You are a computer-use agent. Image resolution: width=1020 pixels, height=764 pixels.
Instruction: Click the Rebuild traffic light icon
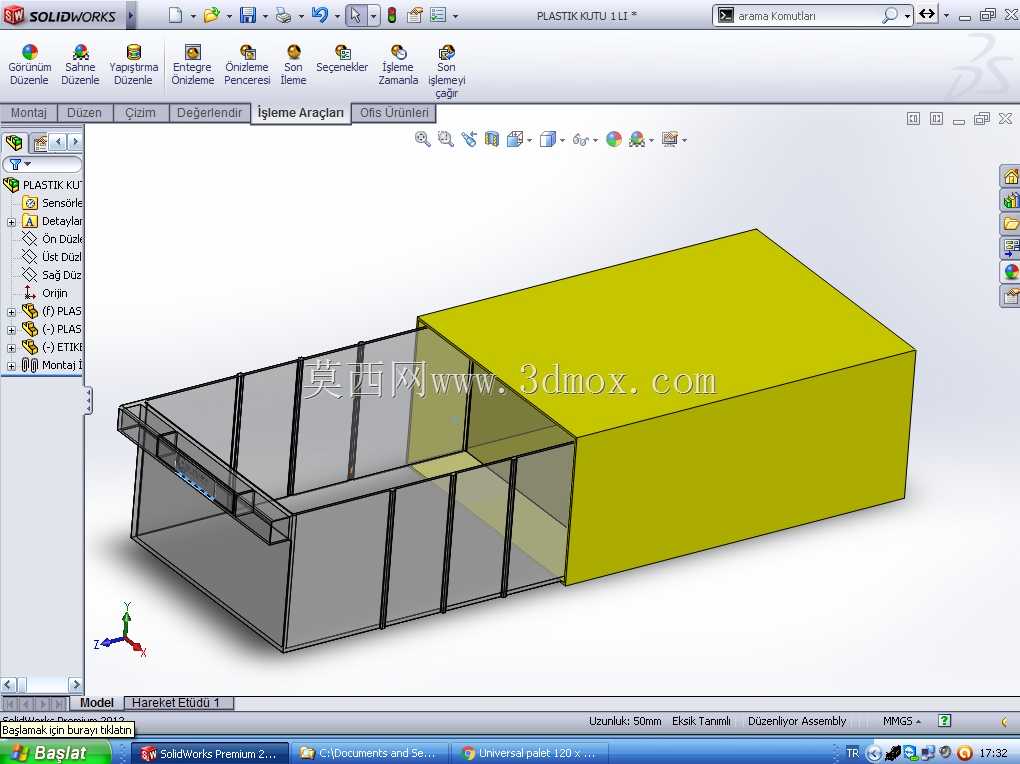[392, 15]
